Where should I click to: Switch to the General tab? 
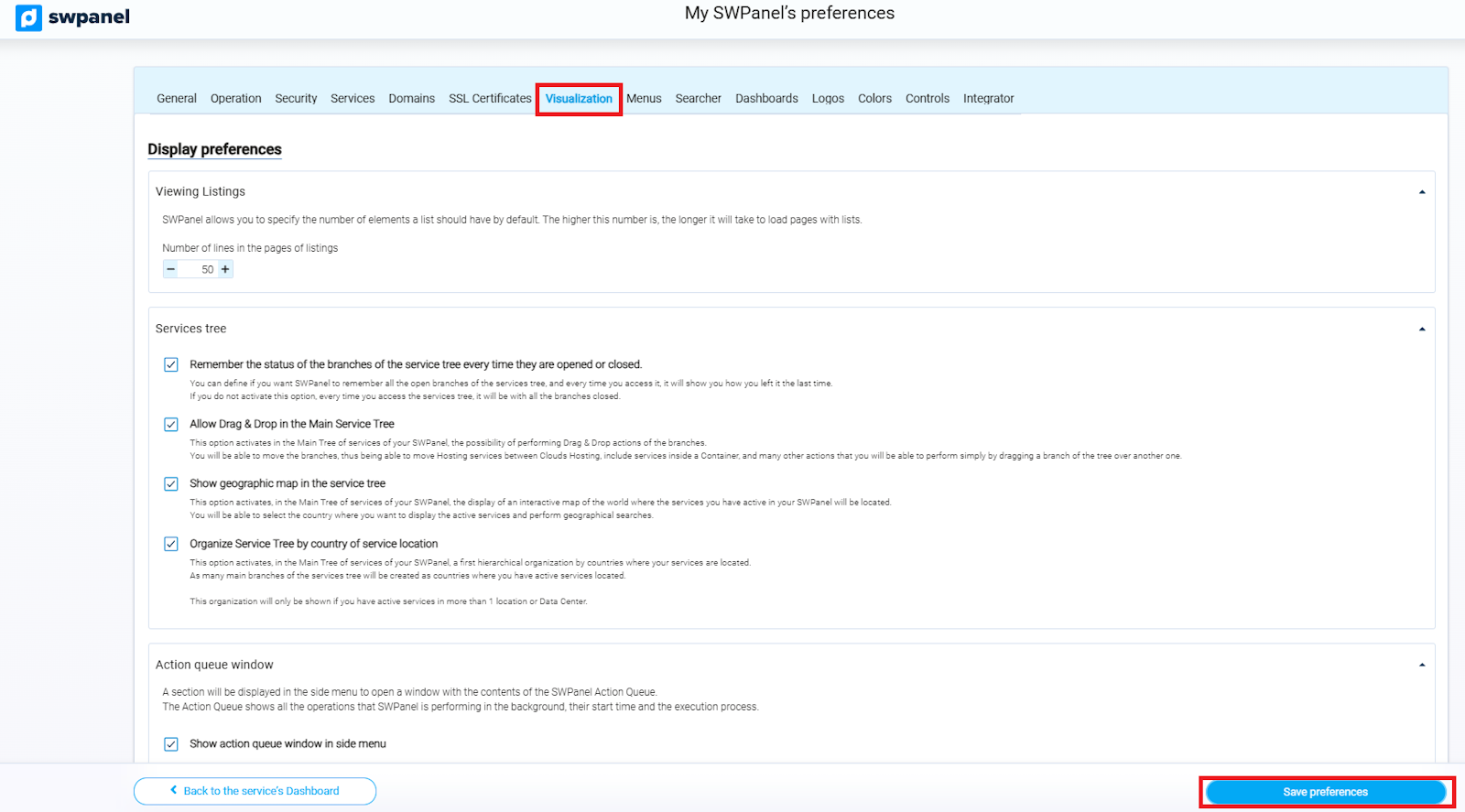coord(177,99)
